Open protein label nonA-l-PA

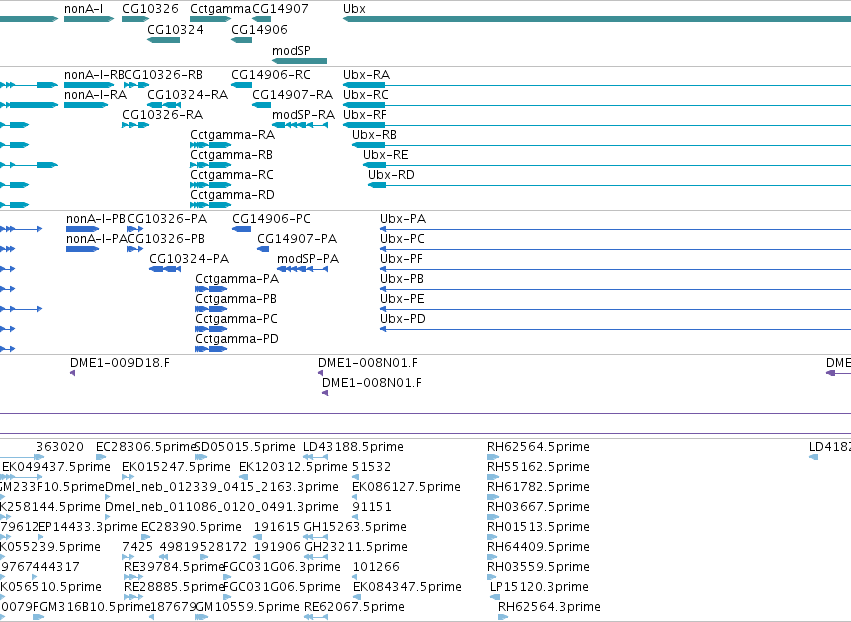97,239
